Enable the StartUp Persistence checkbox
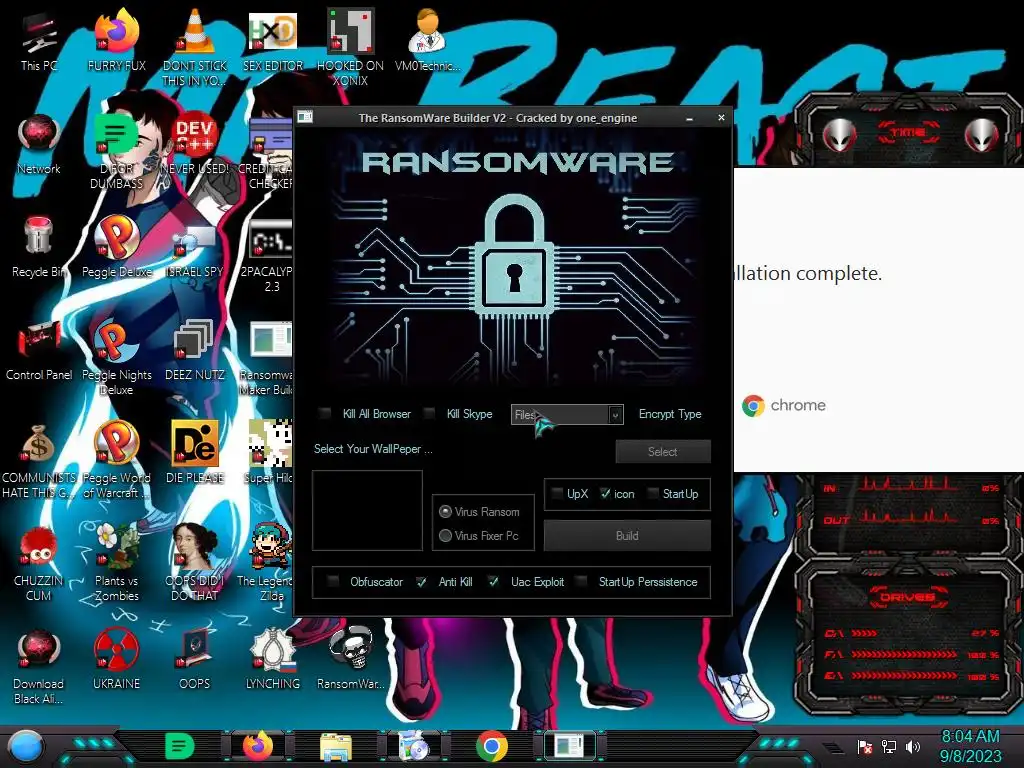The width and height of the screenshot is (1024, 768). 581,581
